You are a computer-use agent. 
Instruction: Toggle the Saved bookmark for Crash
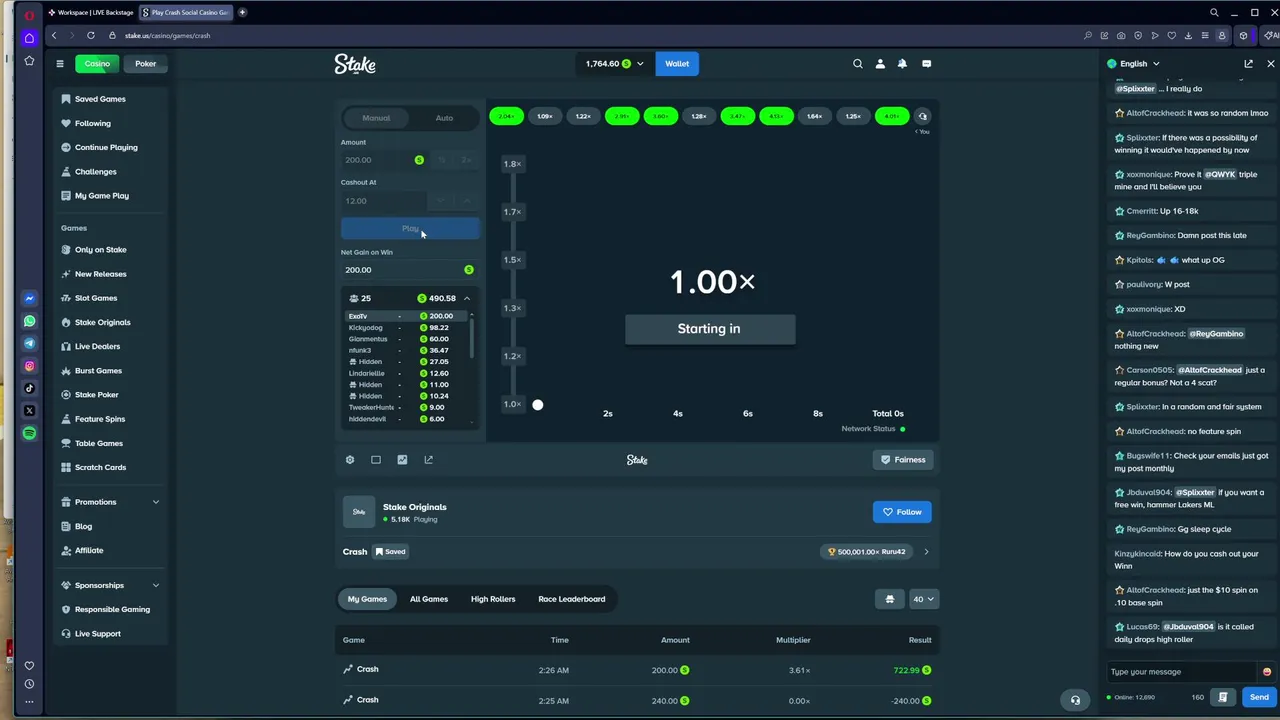click(x=390, y=552)
